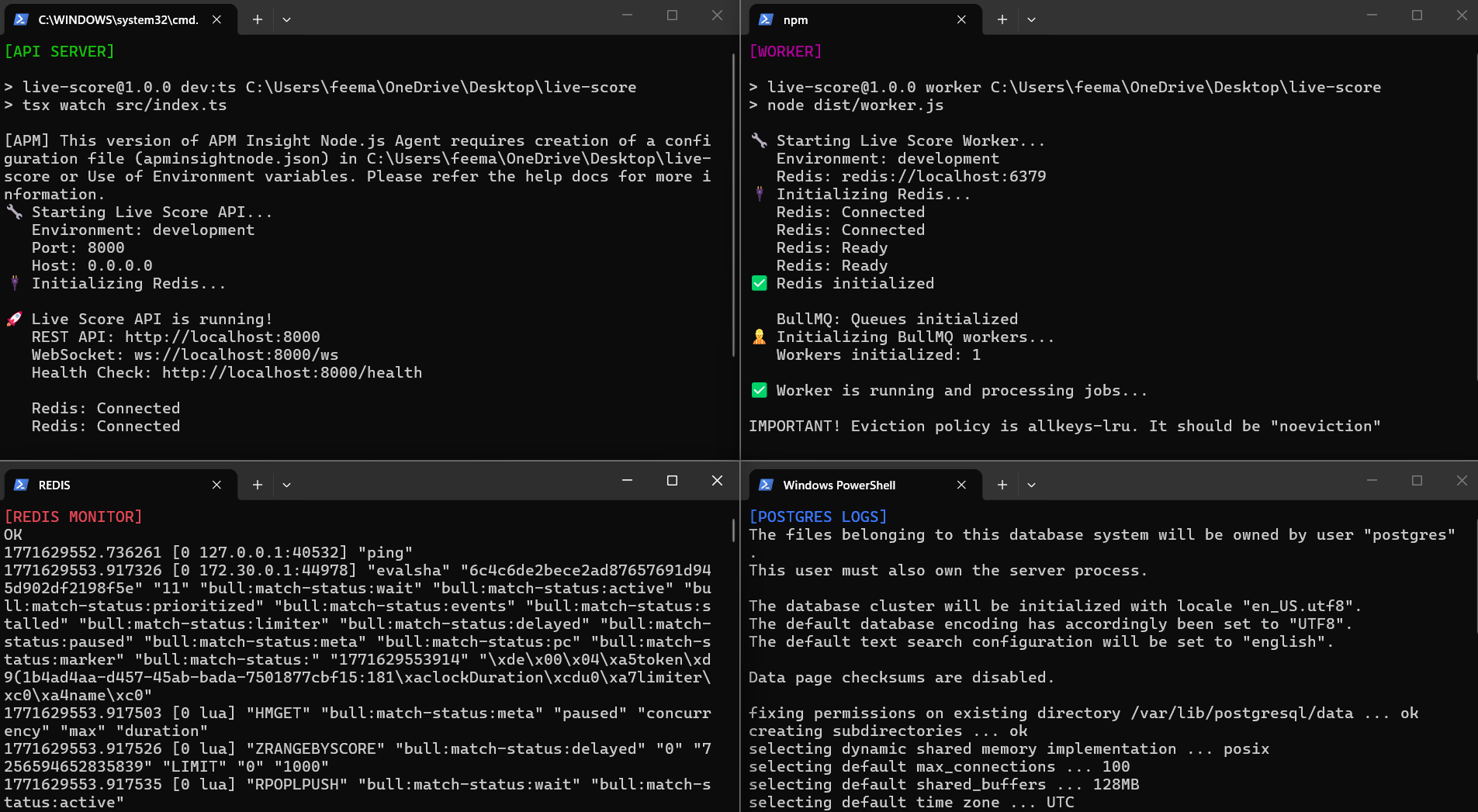Open profile dropdown in REDIS window
Image resolution: width=1478 pixels, height=812 pixels.
click(286, 485)
